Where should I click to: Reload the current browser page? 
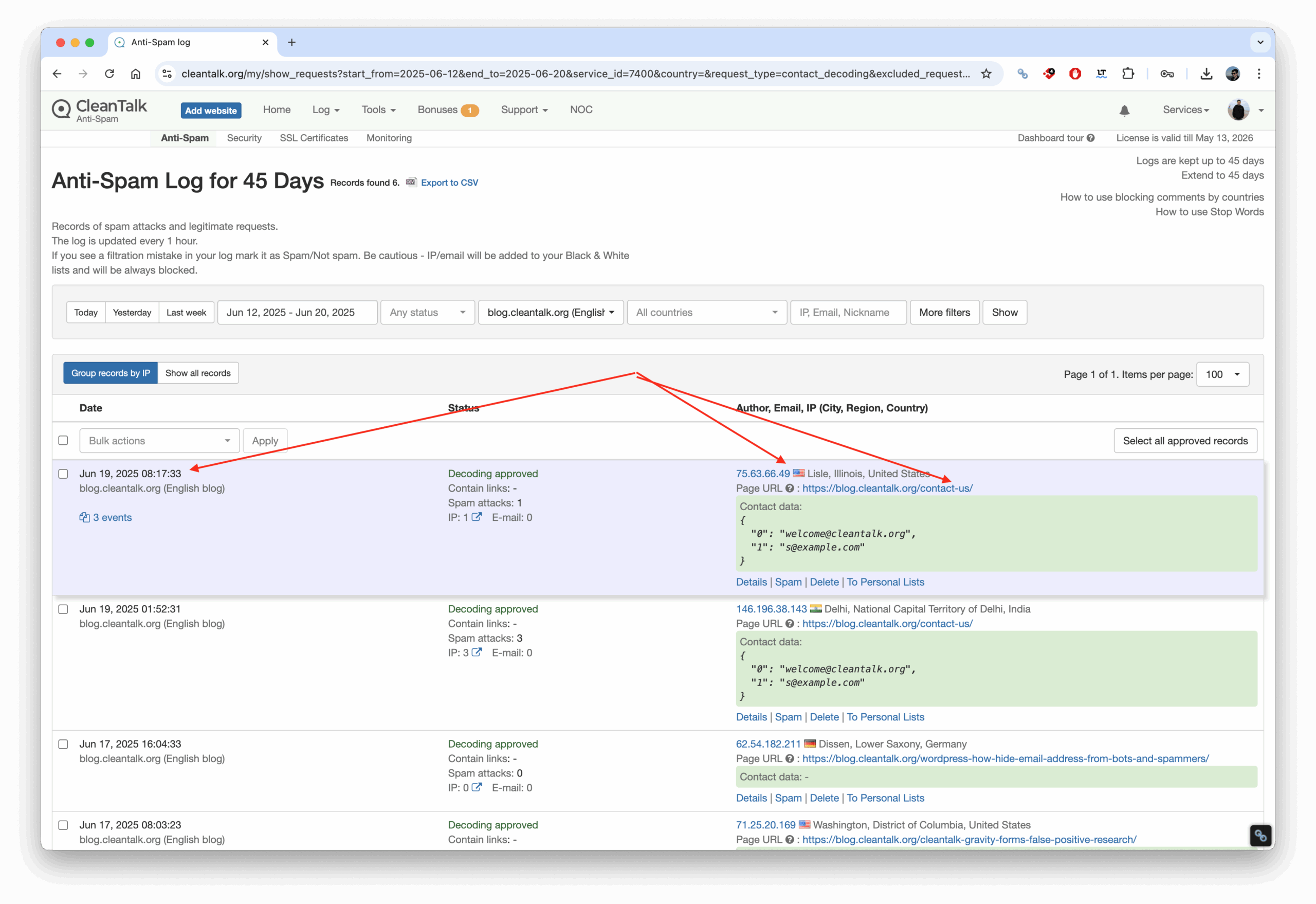tap(109, 74)
